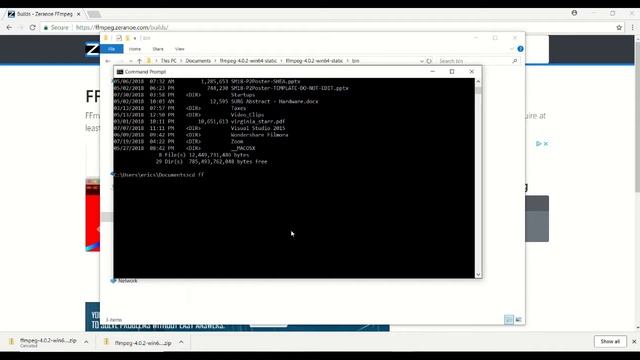
Task: Expand the completed download's options chevron
Action: (x=181, y=342)
